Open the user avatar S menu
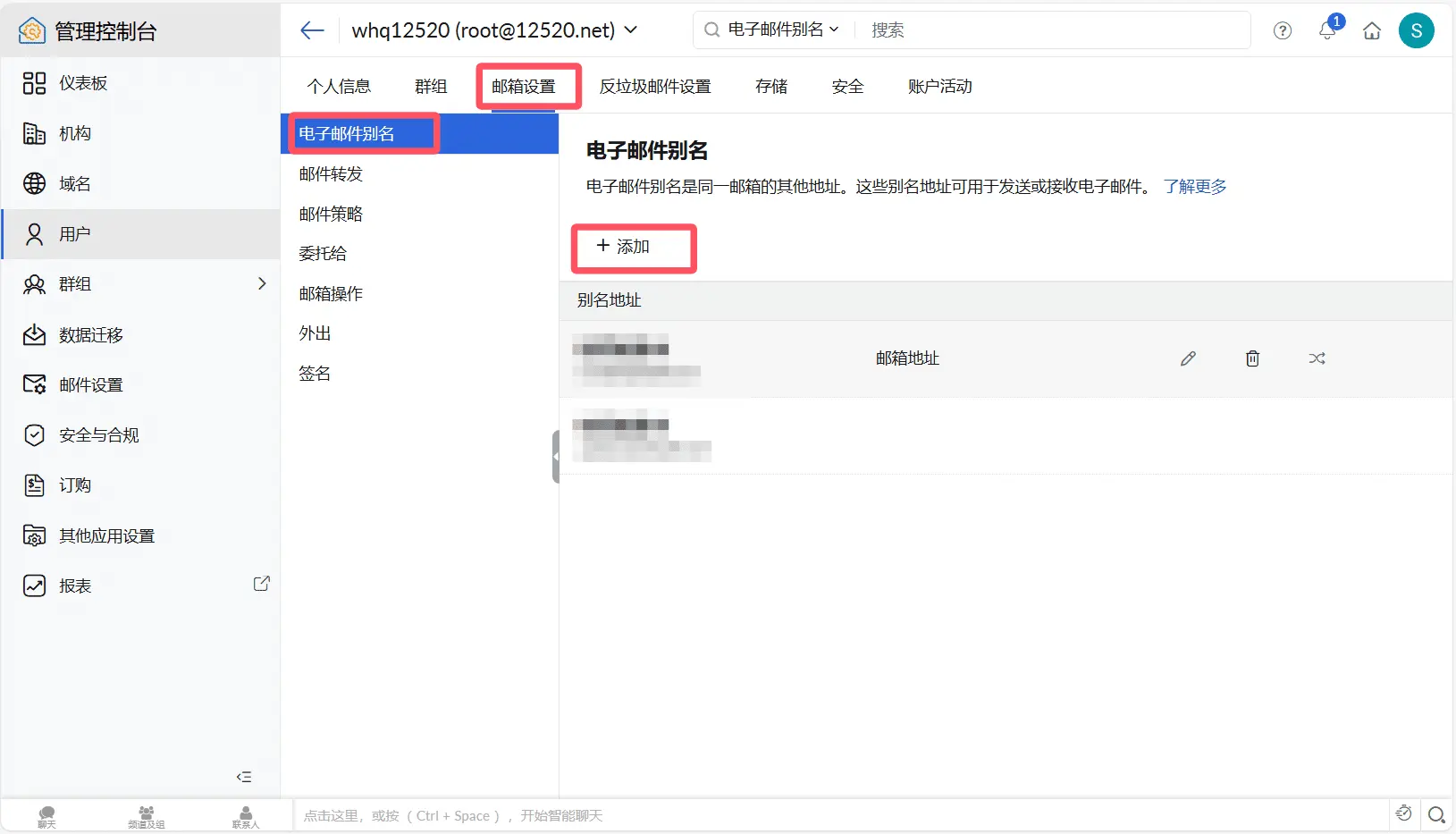Screen dimensions: 1456x834 pyautogui.click(x=1416, y=30)
